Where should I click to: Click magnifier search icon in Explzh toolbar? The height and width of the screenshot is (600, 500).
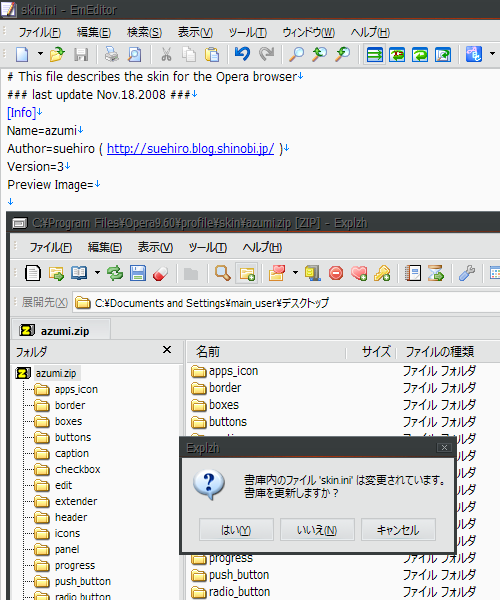point(223,273)
